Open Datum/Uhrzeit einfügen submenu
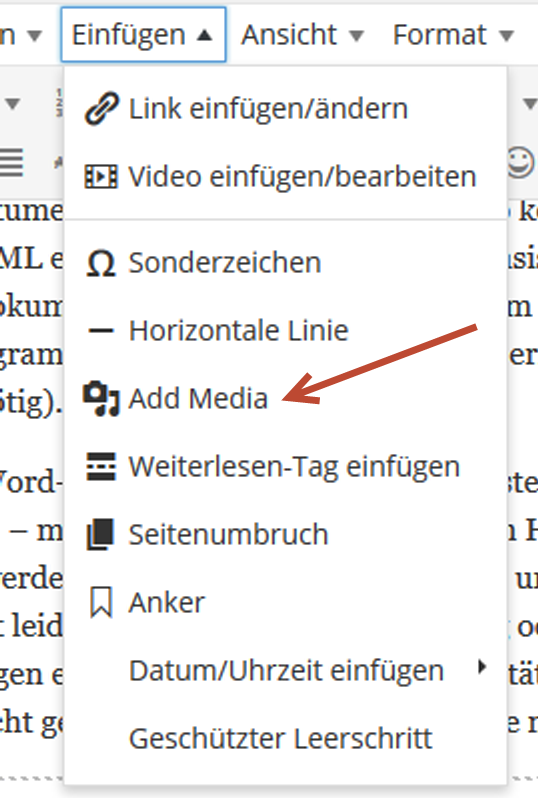Viewport: 538px width, 798px height. coord(285,670)
